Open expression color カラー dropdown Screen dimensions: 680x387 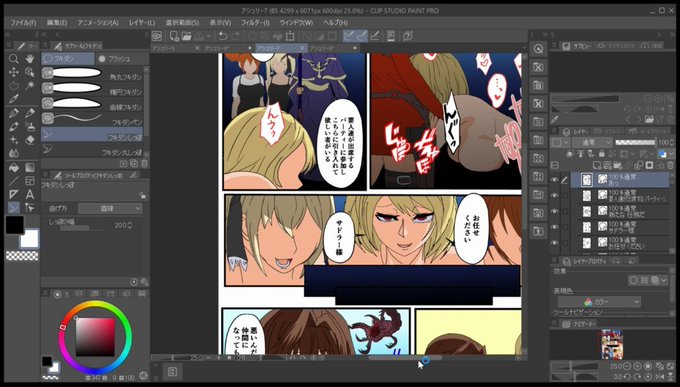tap(599, 302)
